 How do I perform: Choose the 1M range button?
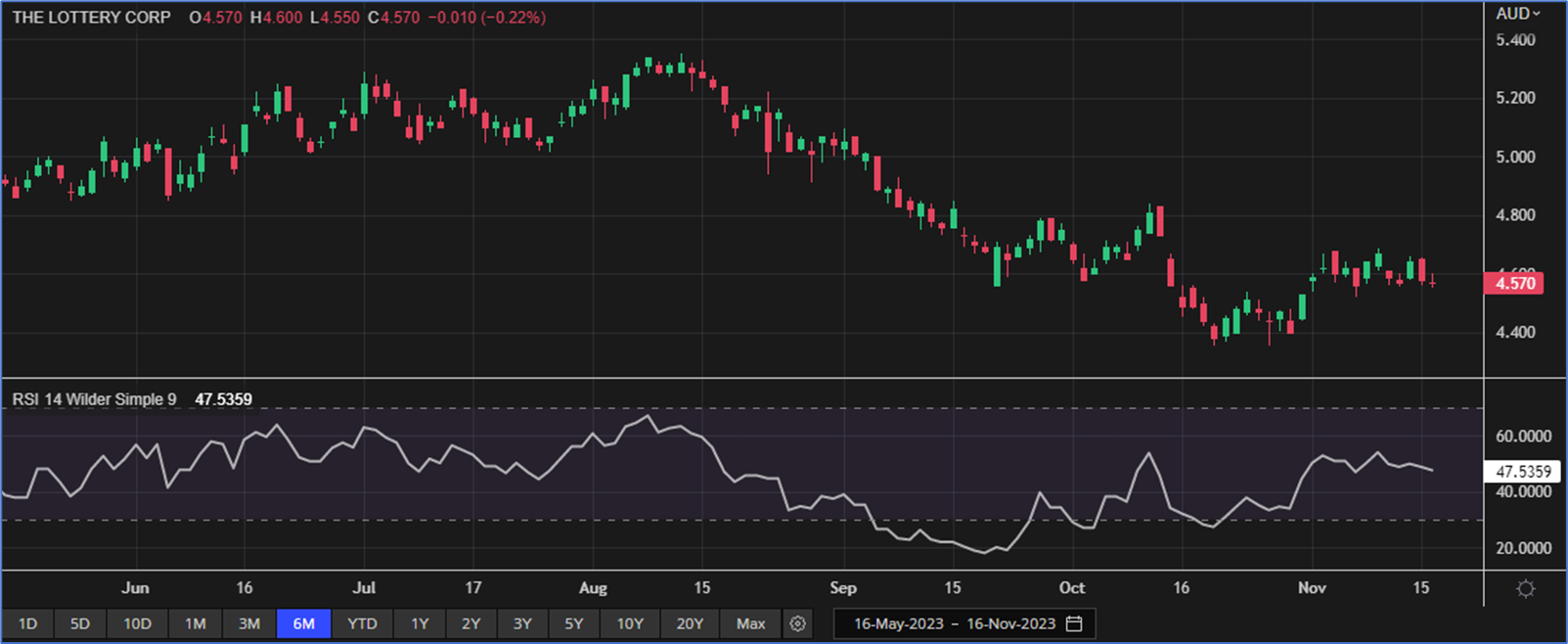[x=196, y=623]
